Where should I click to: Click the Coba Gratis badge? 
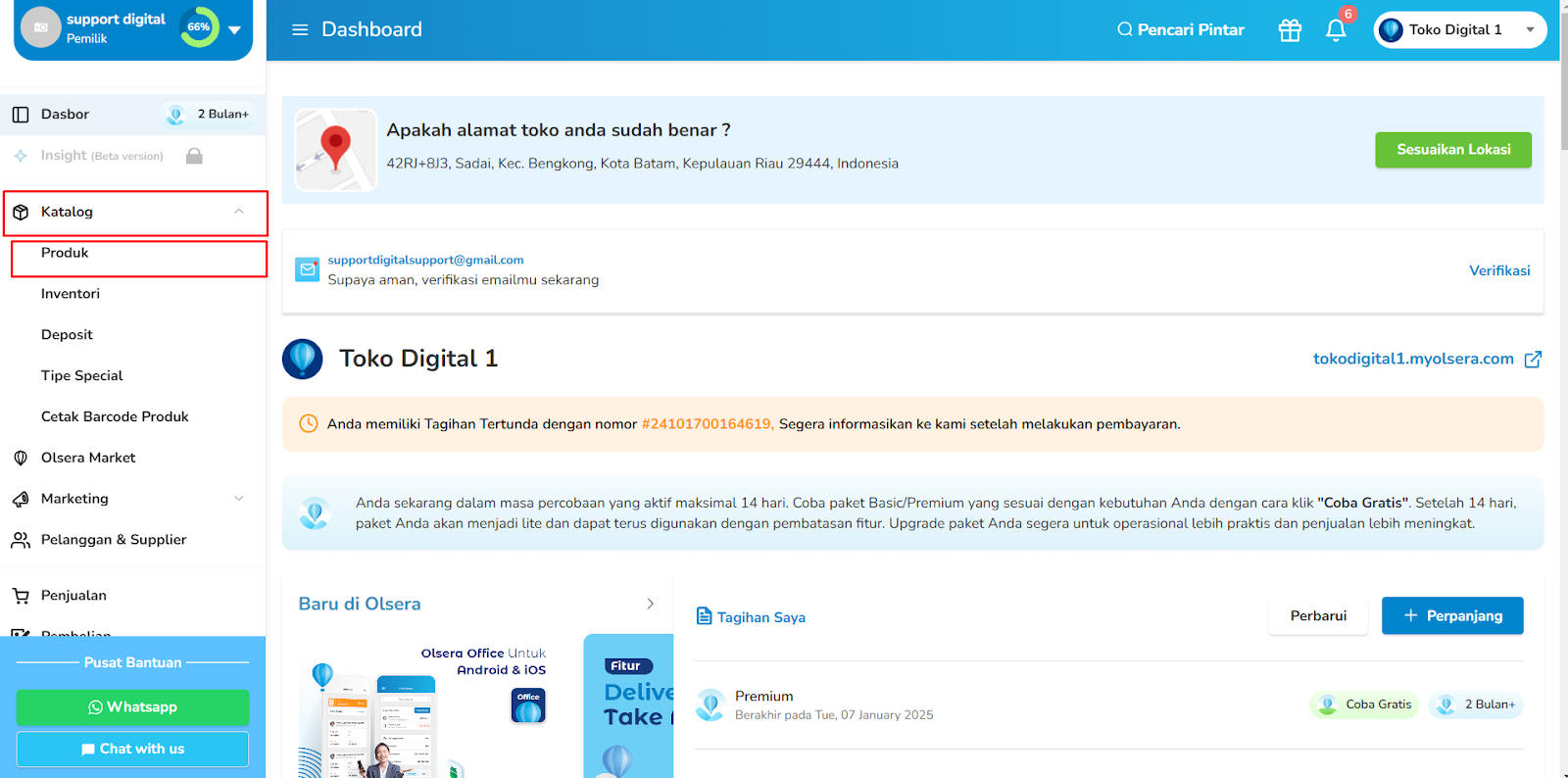[1364, 705]
